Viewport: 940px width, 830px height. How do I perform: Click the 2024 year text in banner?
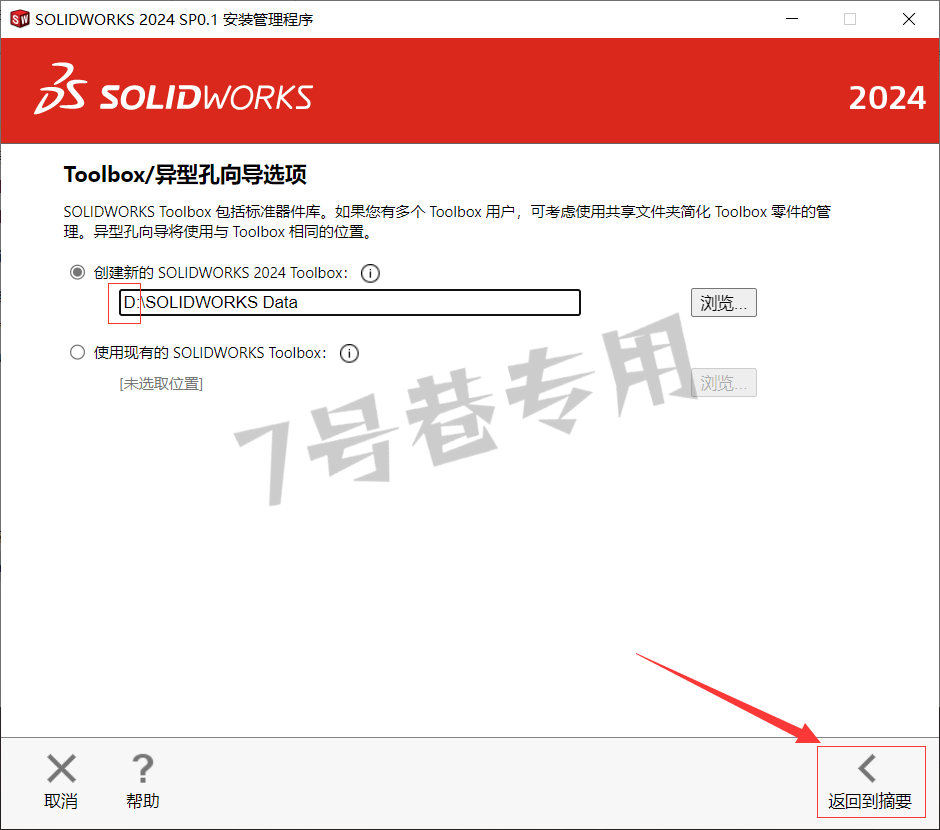pos(887,98)
